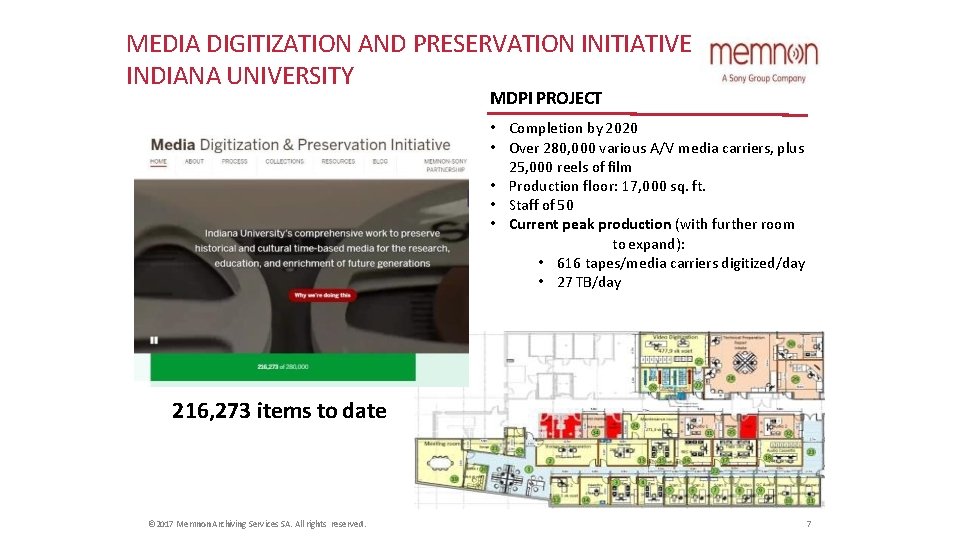
Task: Select the 'MDPI PROJECT' heading
Action: [x=546, y=98]
